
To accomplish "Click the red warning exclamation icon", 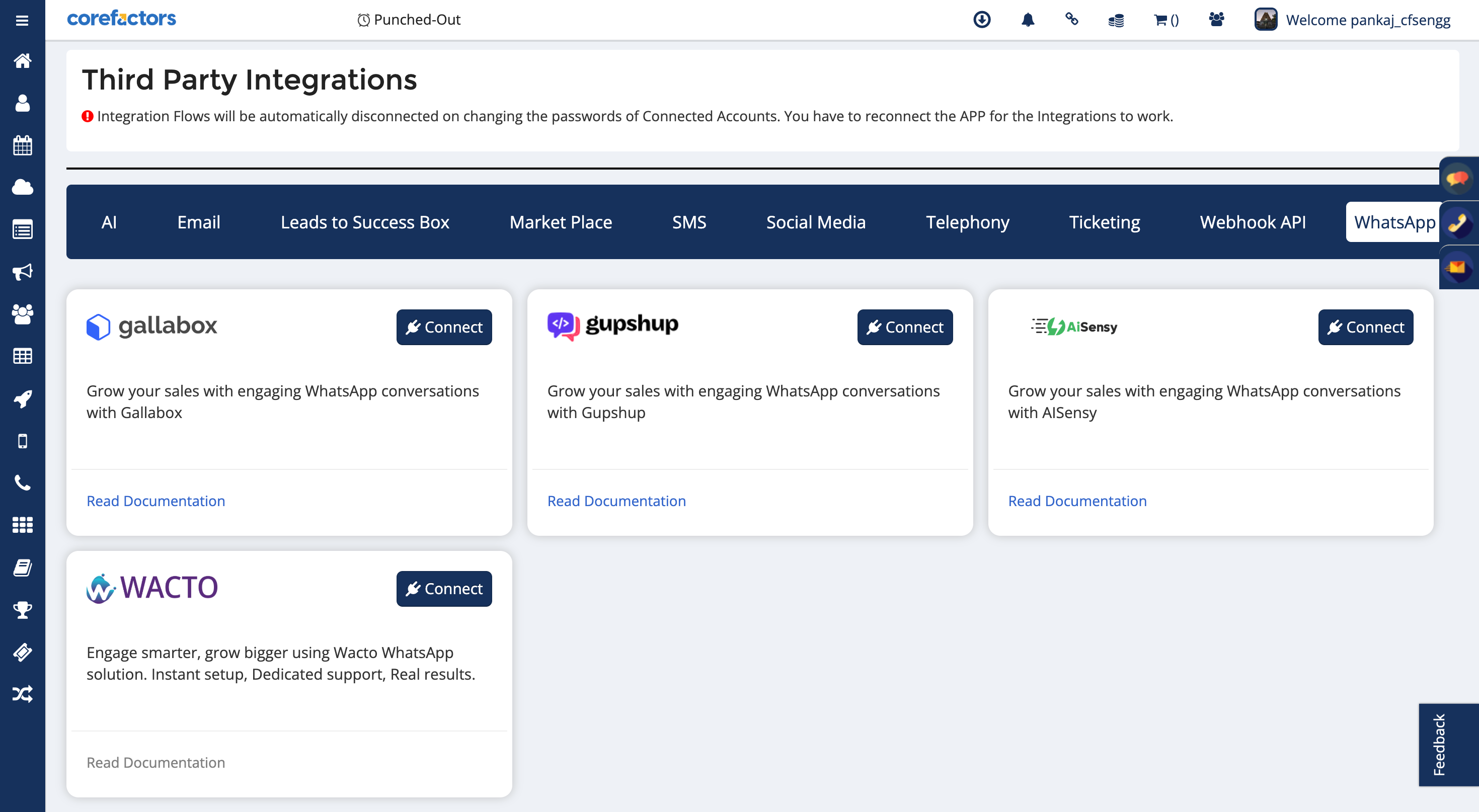I will (87, 117).
